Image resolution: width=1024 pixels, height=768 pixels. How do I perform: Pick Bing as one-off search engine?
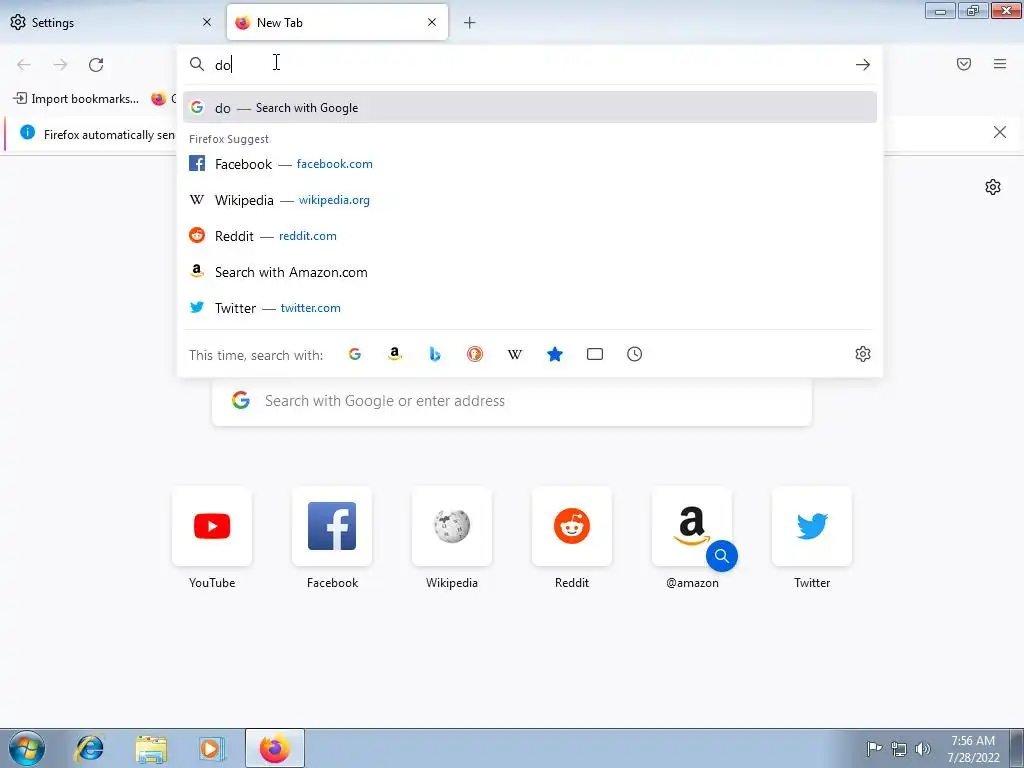coord(435,354)
